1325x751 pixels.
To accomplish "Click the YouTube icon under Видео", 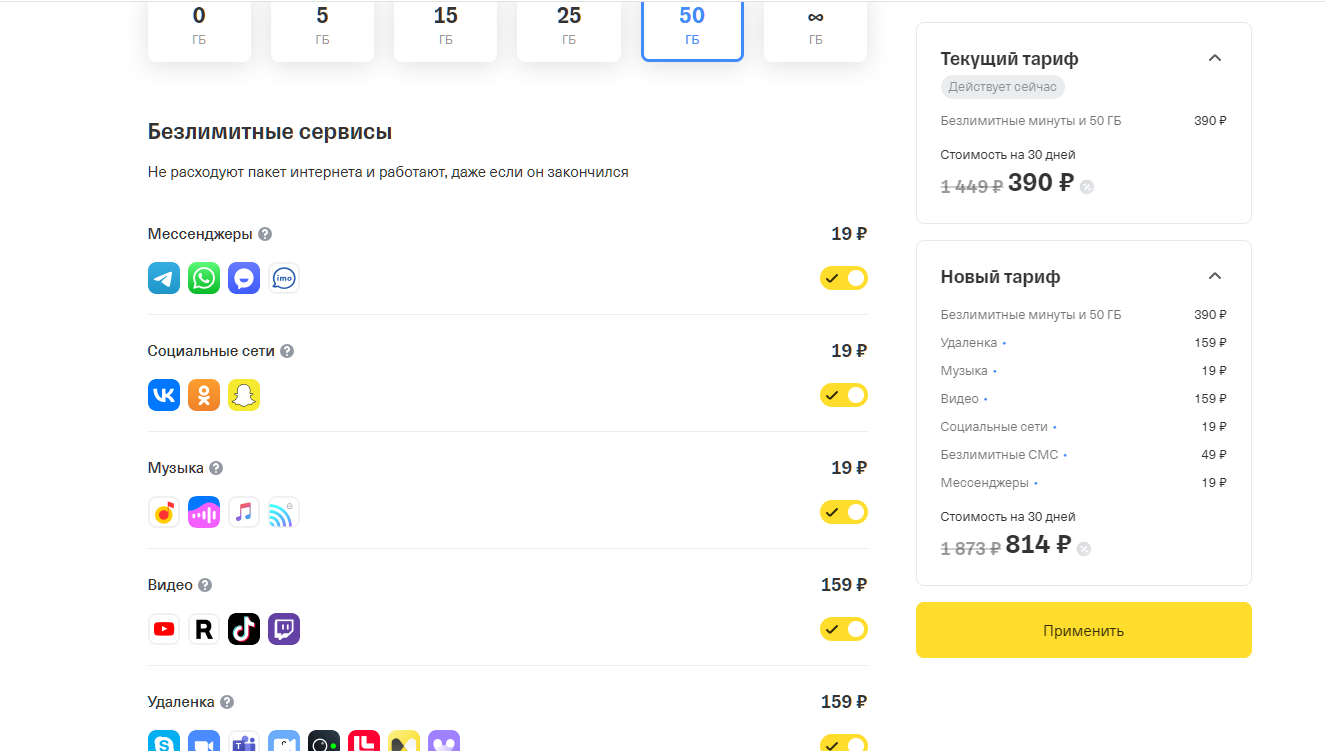I will [164, 629].
